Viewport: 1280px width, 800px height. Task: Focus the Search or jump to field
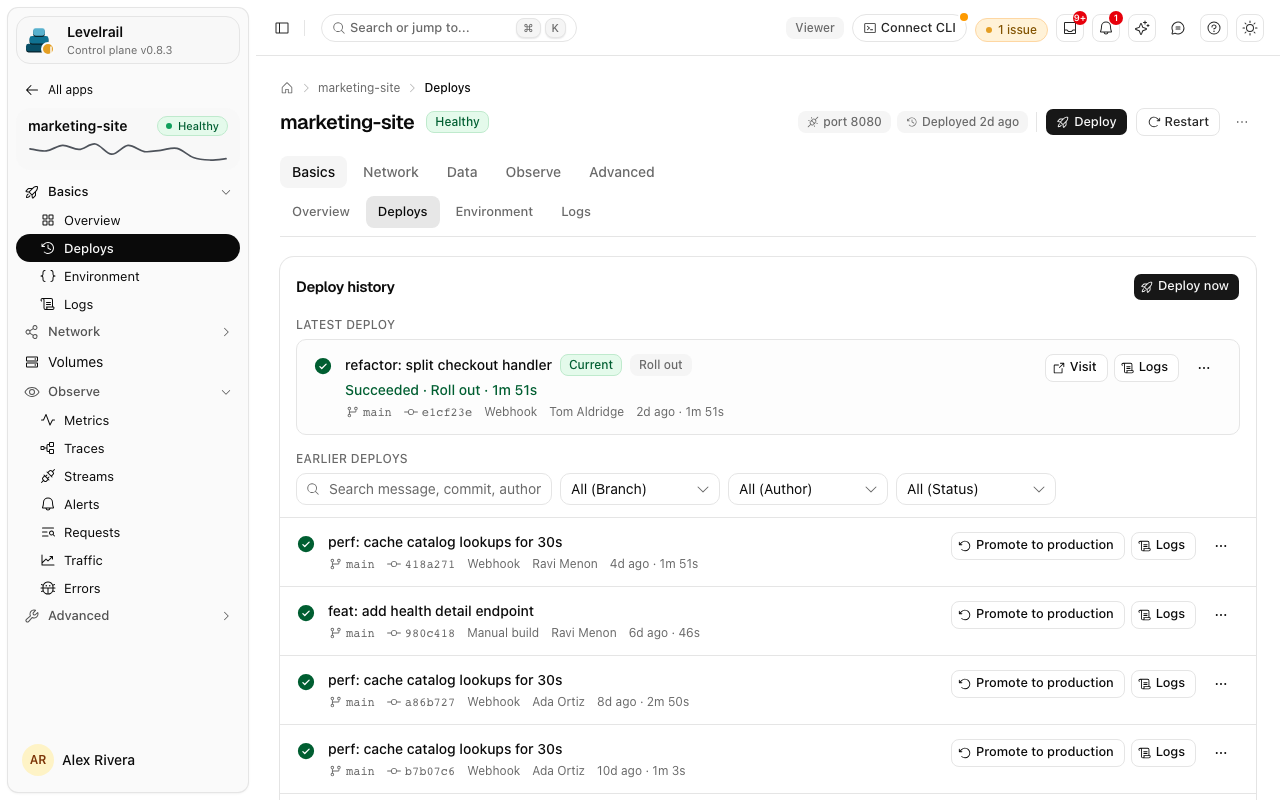point(449,28)
